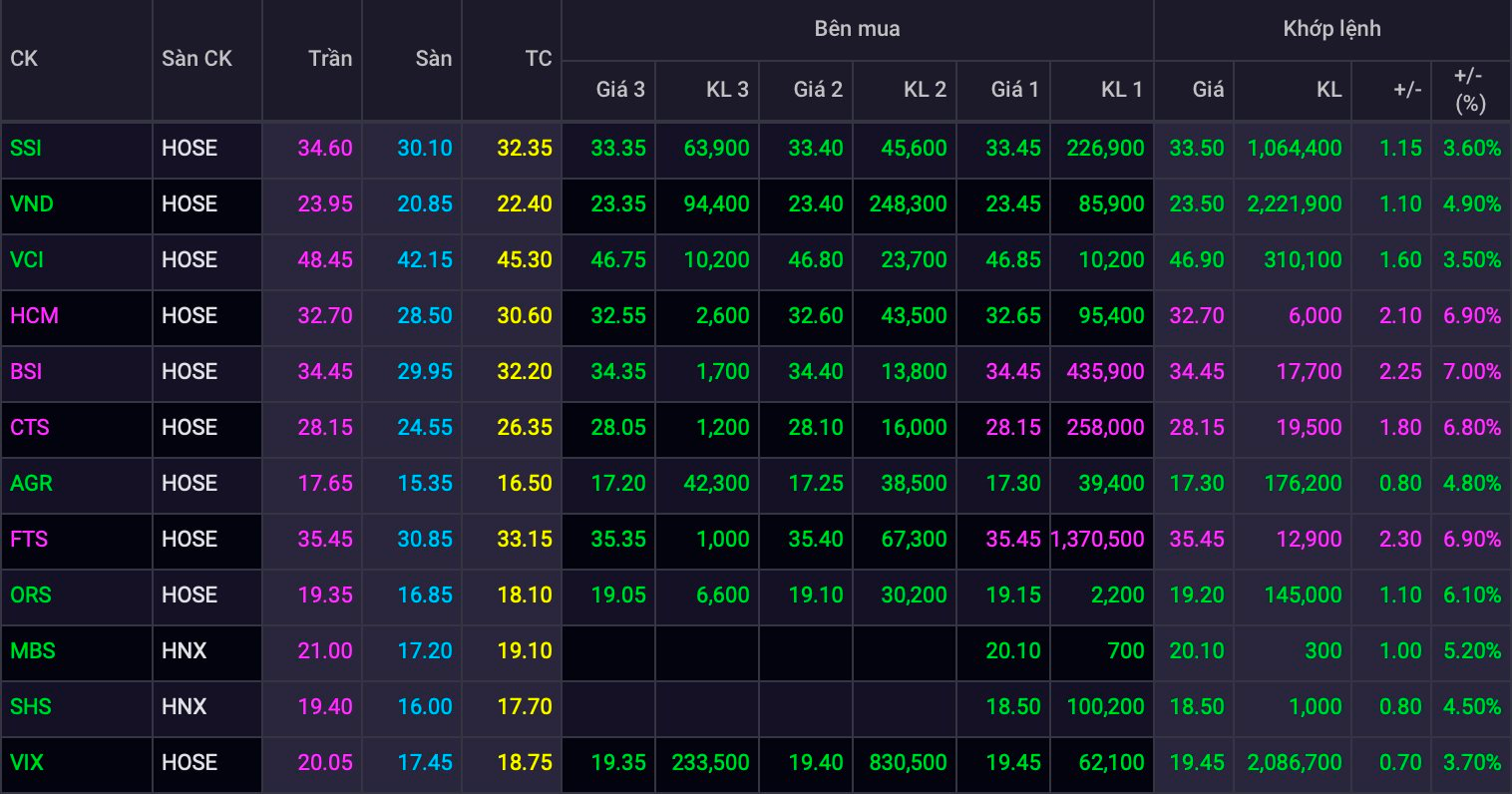The height and width of the screenshot is (794, 1512).
Task: Click the HOSE exchange cell for VIX
Action: [189, 763]
